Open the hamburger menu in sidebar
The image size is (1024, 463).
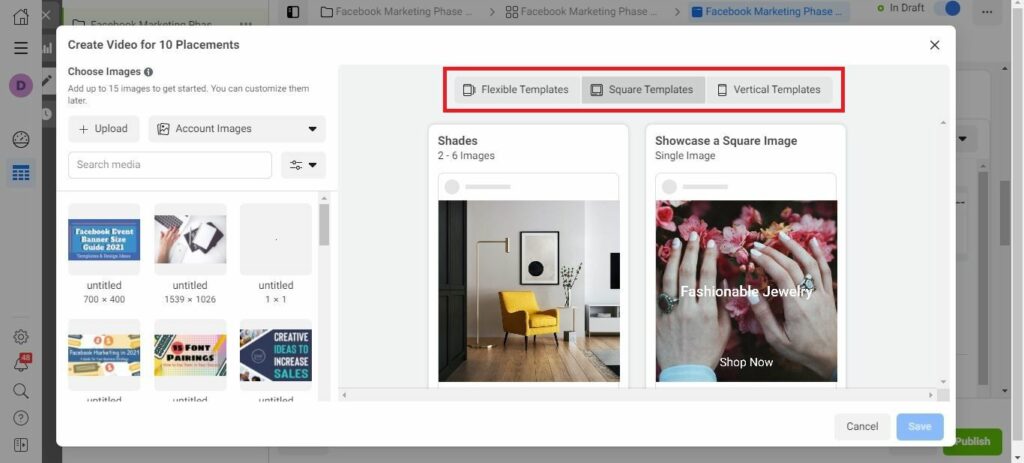[21, 48]
